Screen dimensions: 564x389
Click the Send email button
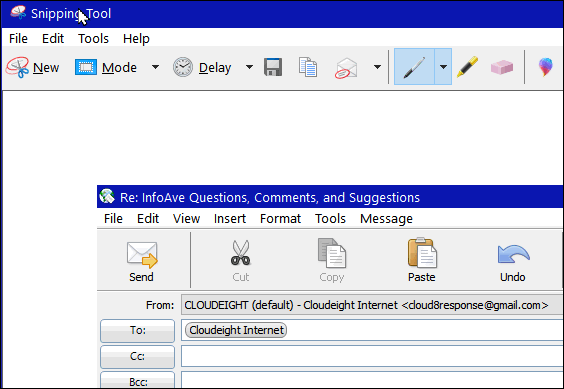coord(142,261)
